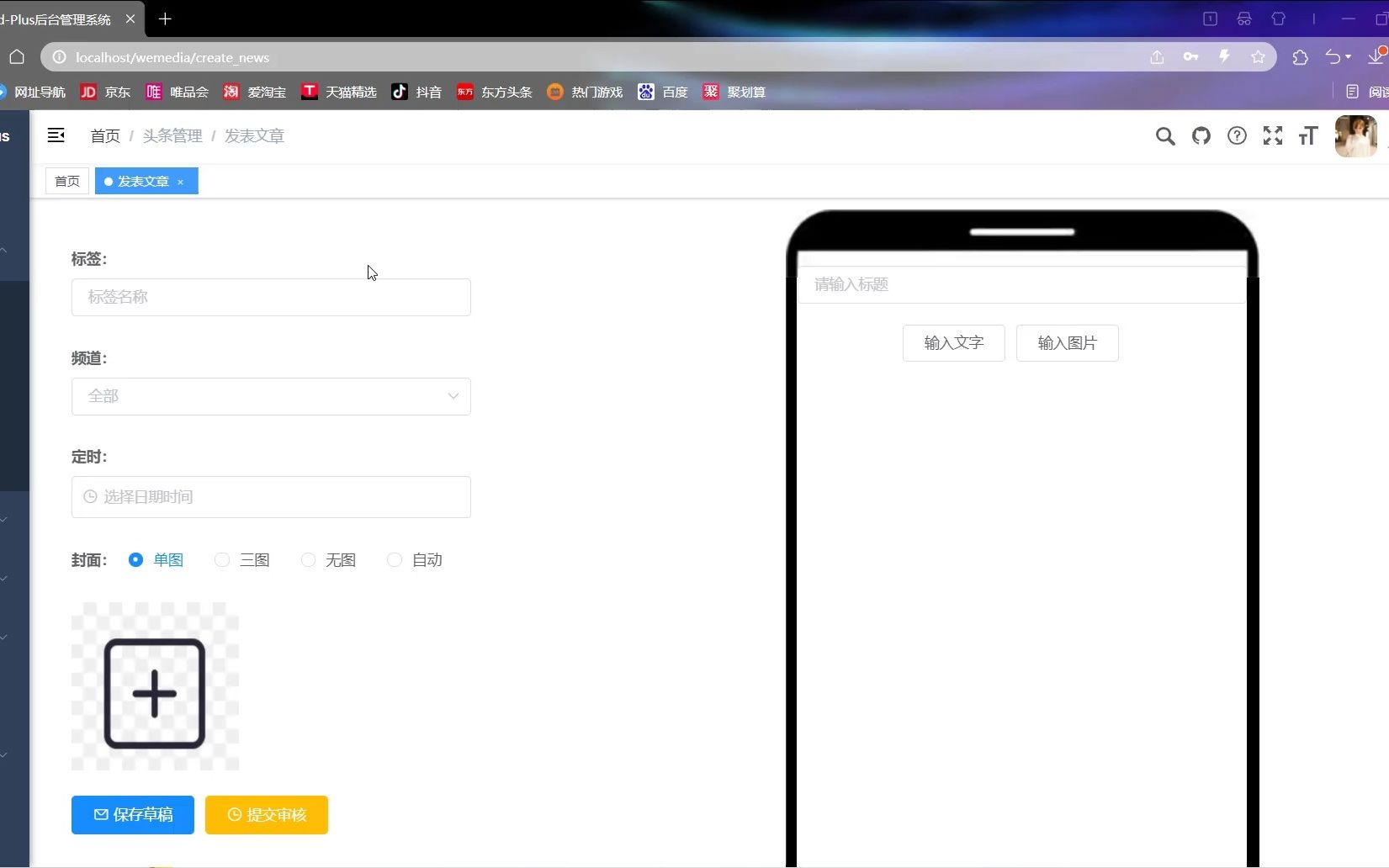Click 提交审核 button
The image size is (1389, 868).
click(267, 815)
